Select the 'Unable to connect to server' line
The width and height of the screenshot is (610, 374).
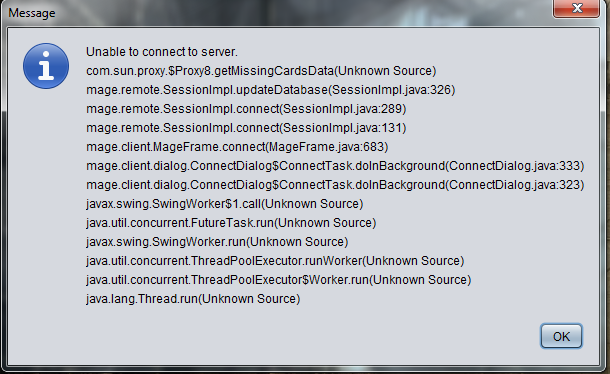162,52
